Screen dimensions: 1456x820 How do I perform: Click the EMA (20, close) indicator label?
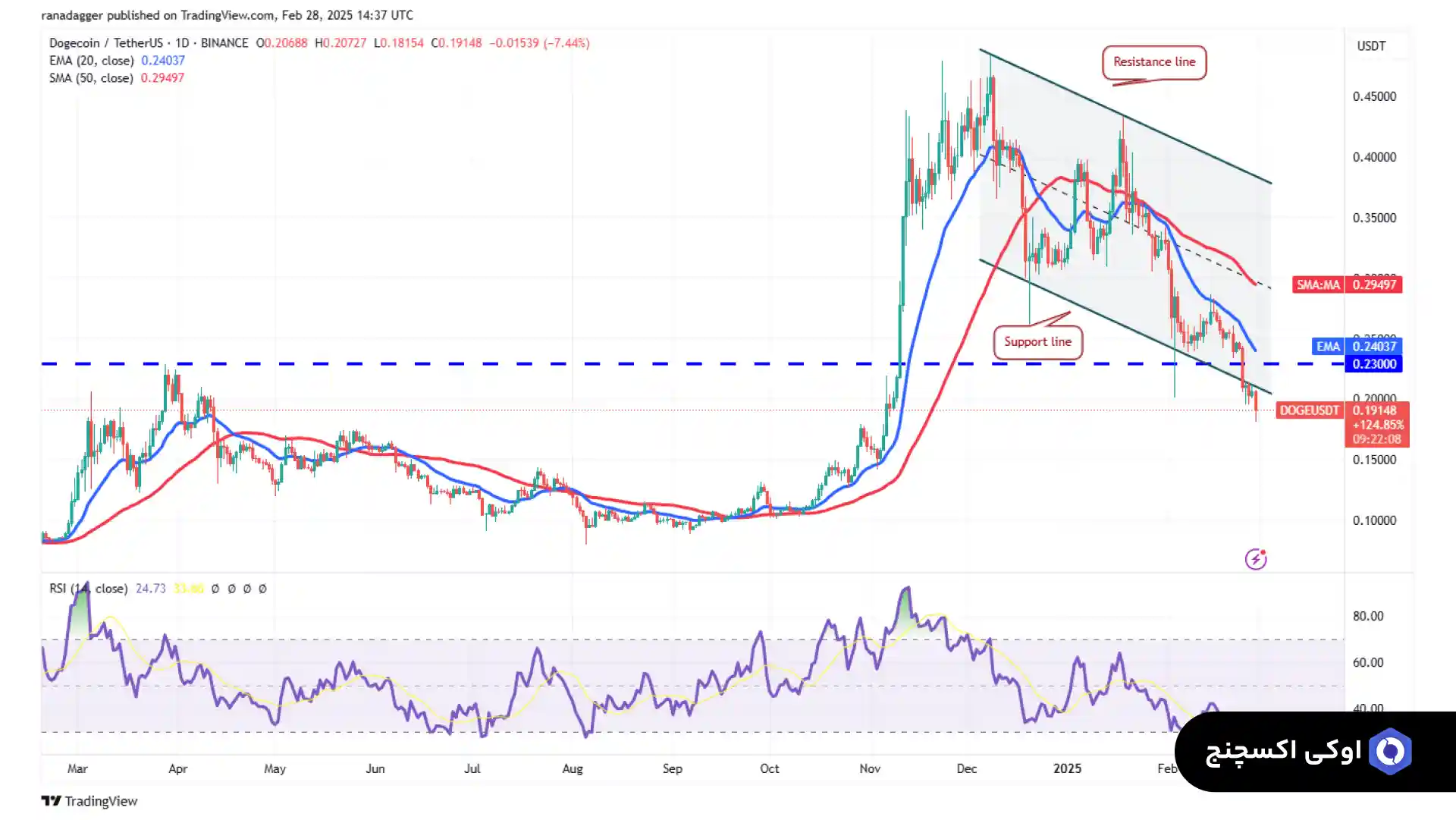(92, 61)
